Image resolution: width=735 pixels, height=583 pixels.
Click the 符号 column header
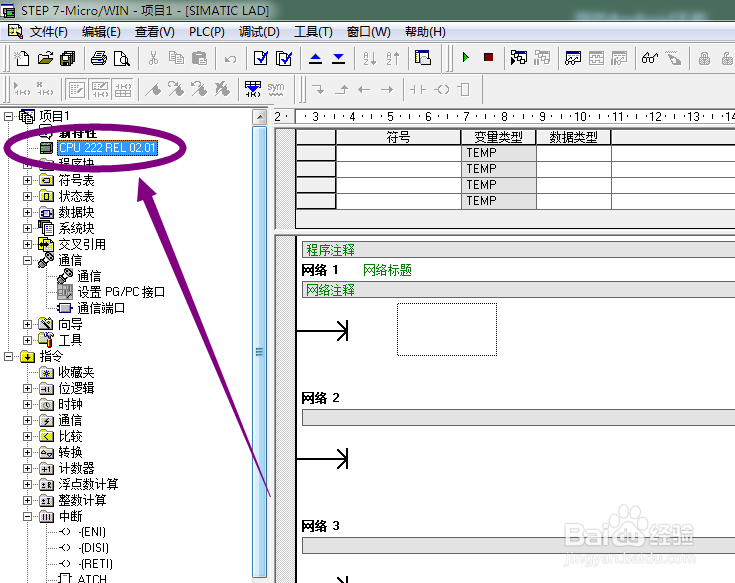pyautogui.click(x=398, y=137)
